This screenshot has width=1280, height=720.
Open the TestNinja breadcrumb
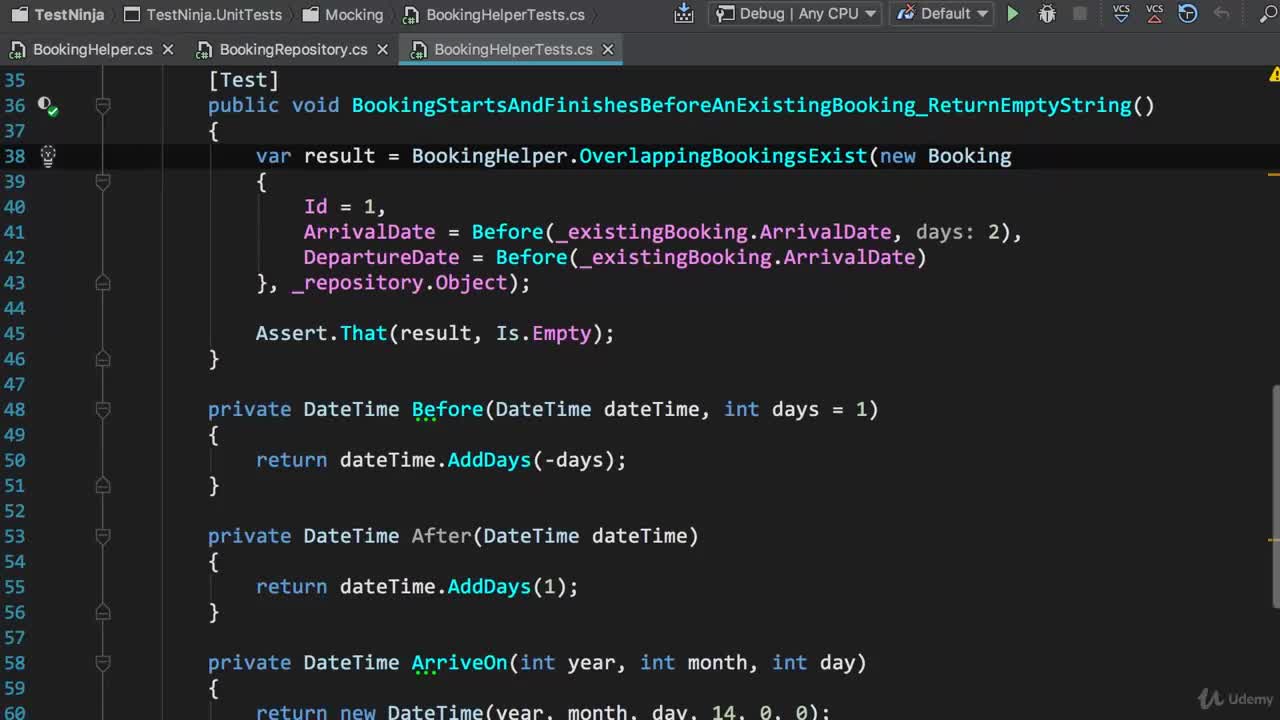pos(58,14)
